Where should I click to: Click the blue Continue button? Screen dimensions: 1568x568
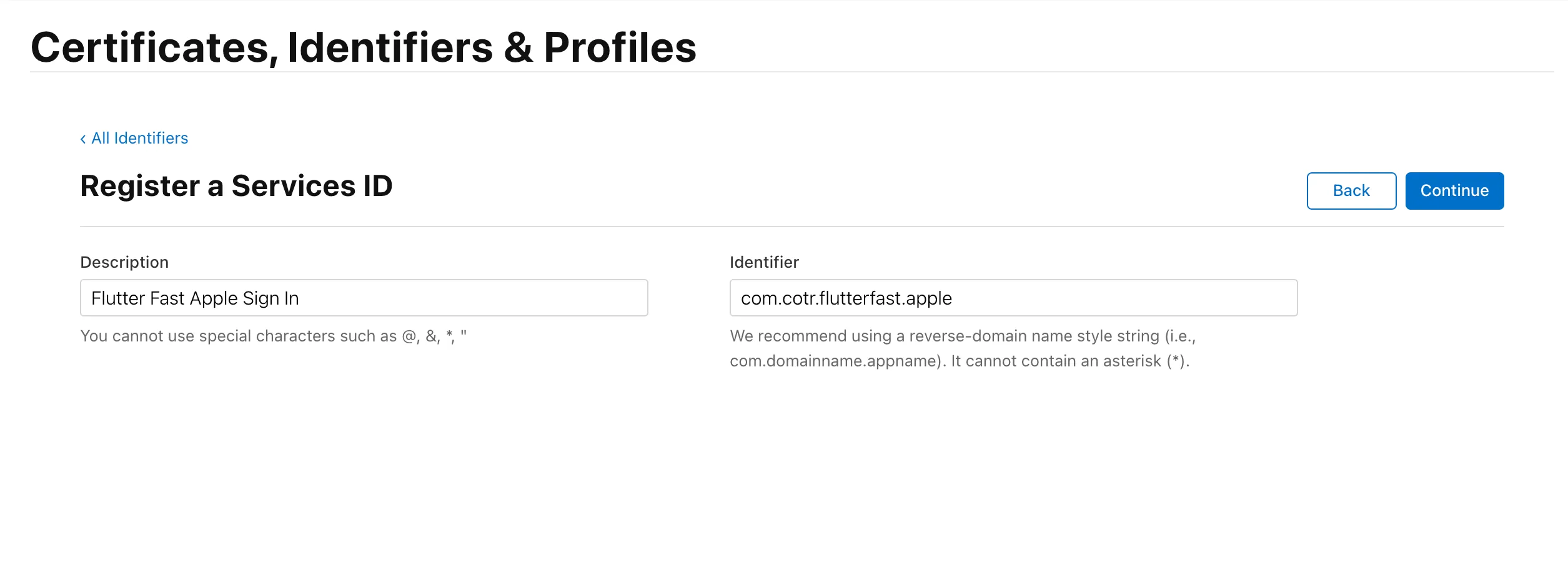tap(1454, 191)
